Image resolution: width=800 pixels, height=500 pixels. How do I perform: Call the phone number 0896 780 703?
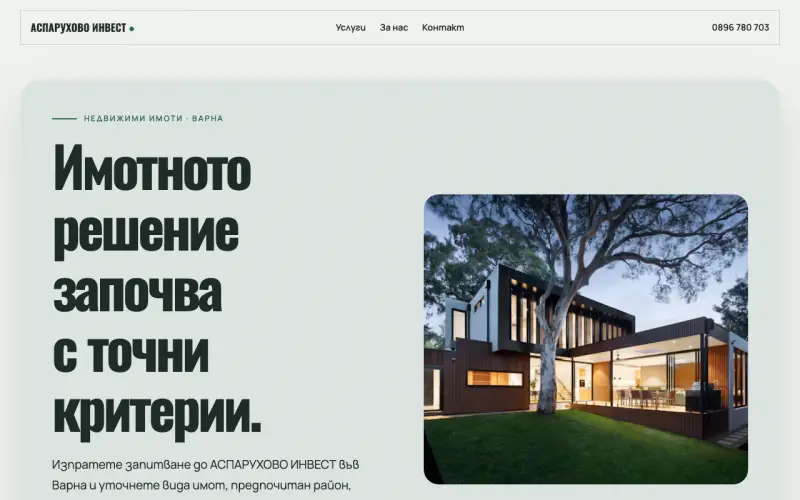pyautogui.click(x=740, y=28)
